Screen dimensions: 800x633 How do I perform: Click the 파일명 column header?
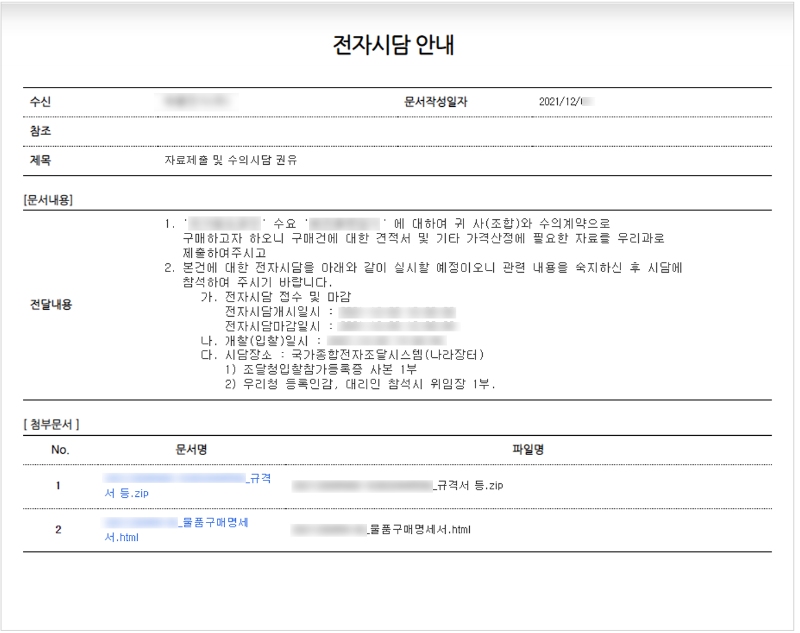point(524,448)
